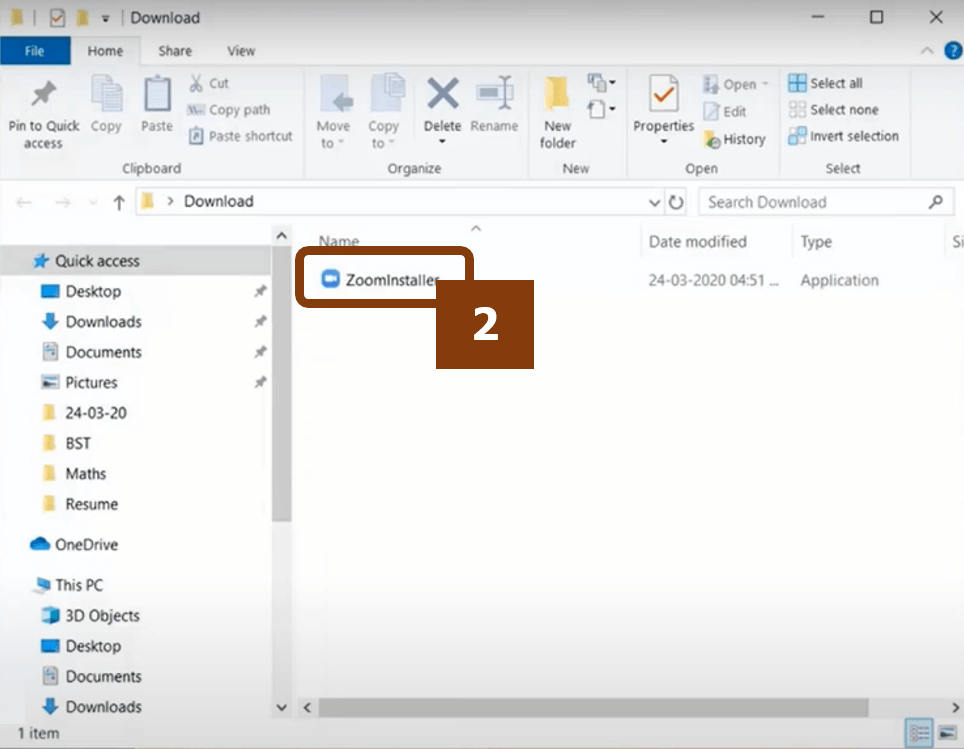The image size is (964, 749).
Task: Click the Back navigation arrow
Action: pyautogui.click(x=24, y=202)
